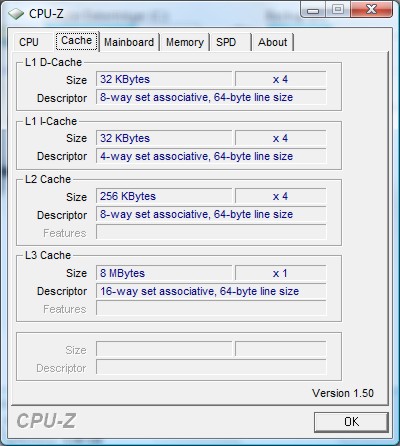This screenshot has height=446, width=400.
Task: Click the Version 1.50 text
Action: (x=343, y=393)
